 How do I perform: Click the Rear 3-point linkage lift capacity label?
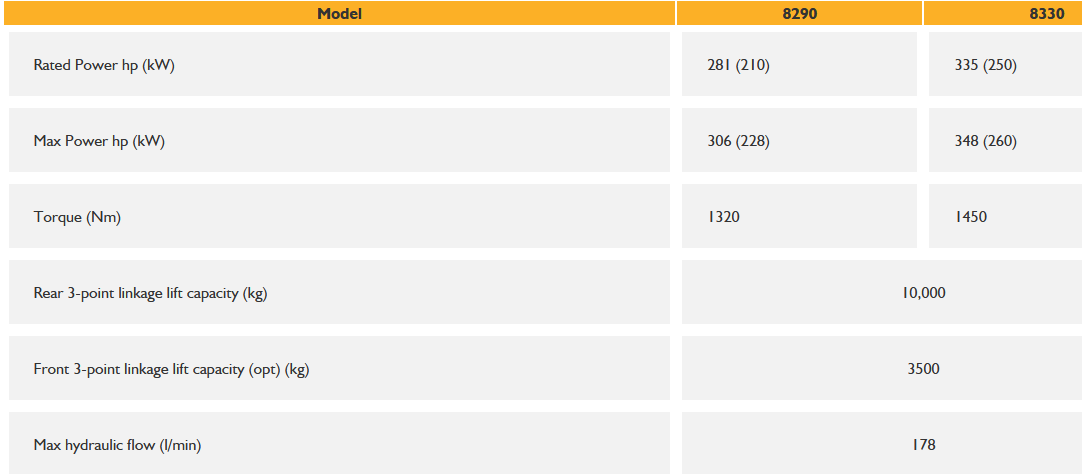(x=150, y=293)
